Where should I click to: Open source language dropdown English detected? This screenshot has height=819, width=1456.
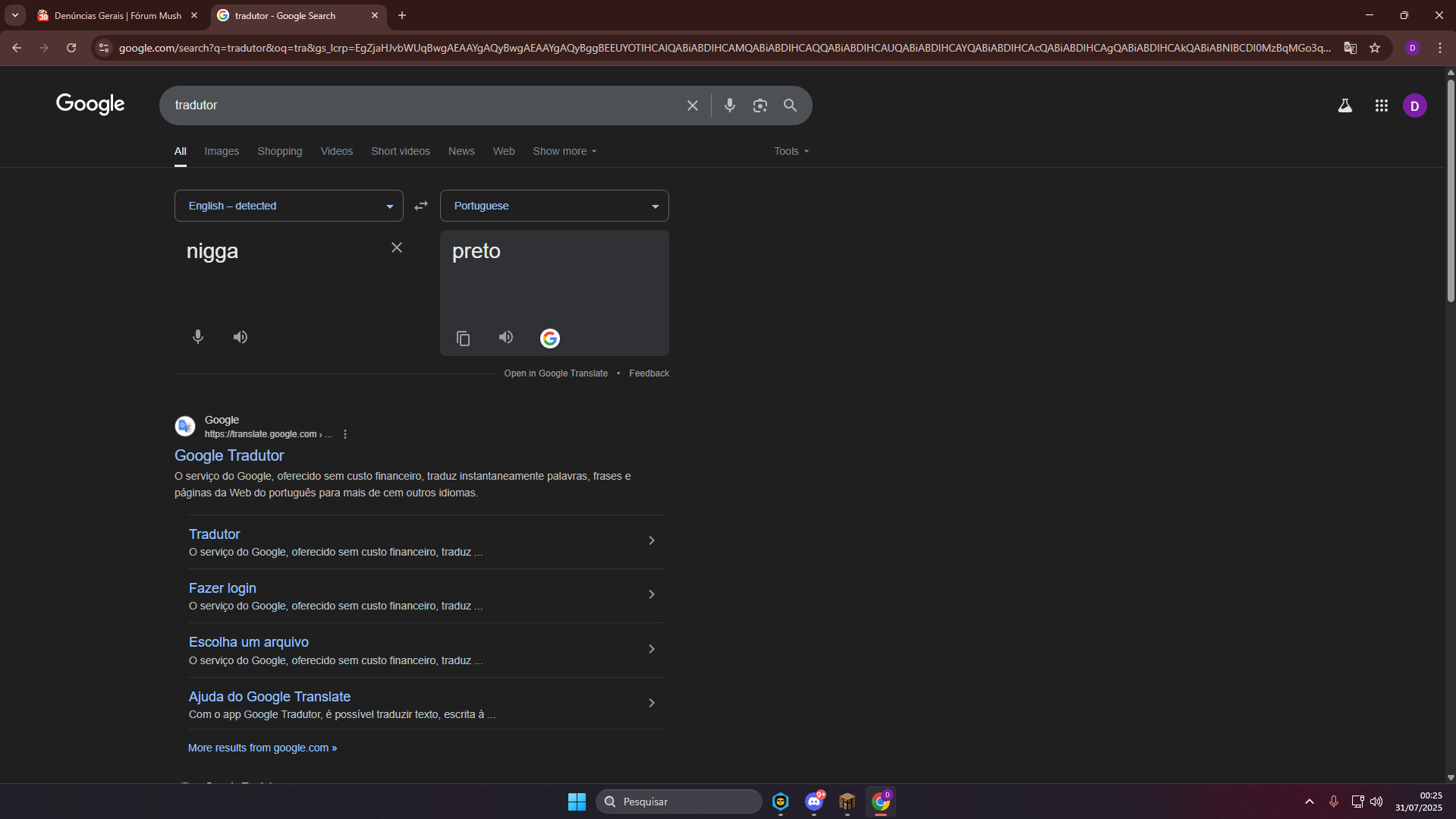[x=288, y=206]
